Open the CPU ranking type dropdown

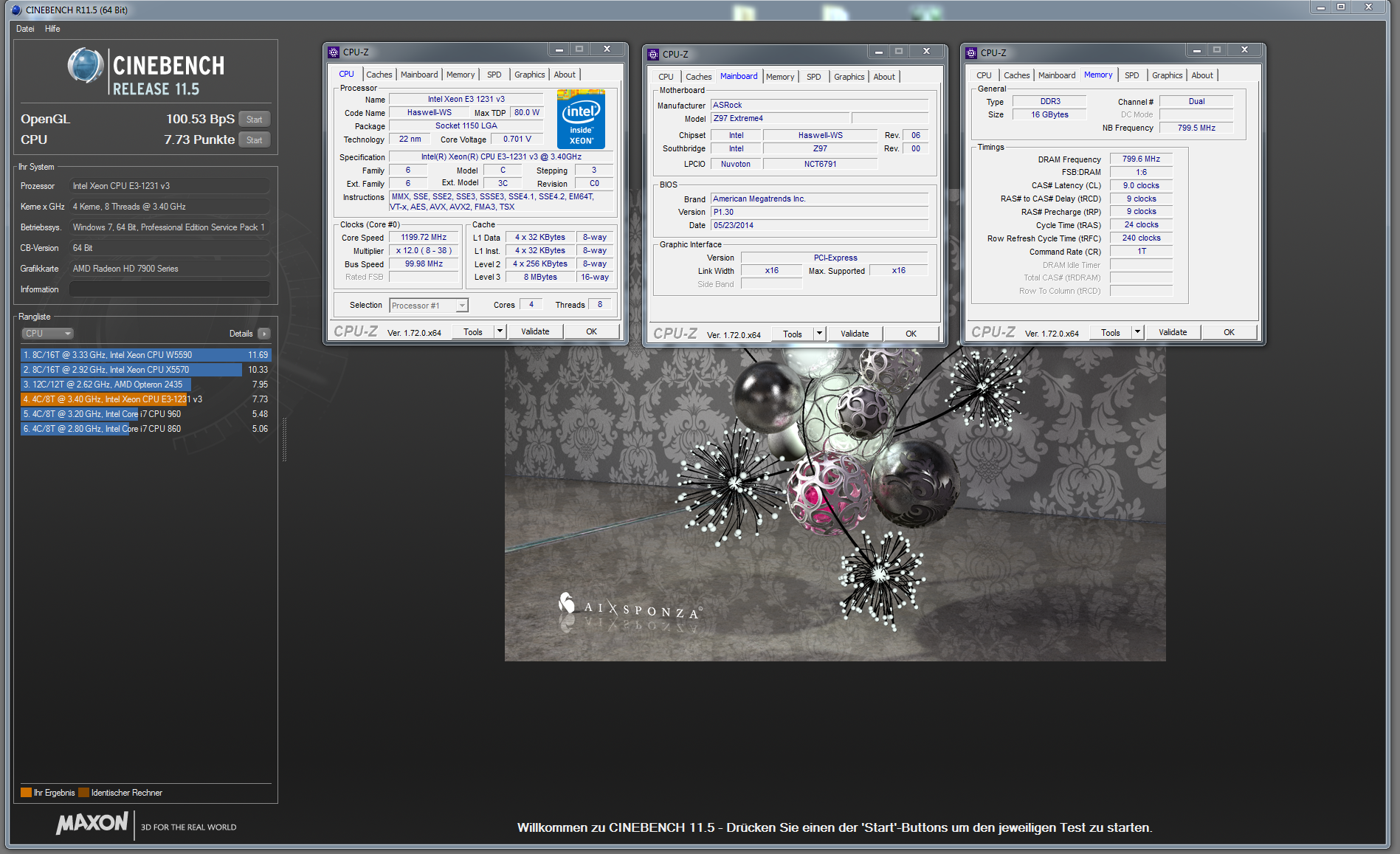(47, 334)
